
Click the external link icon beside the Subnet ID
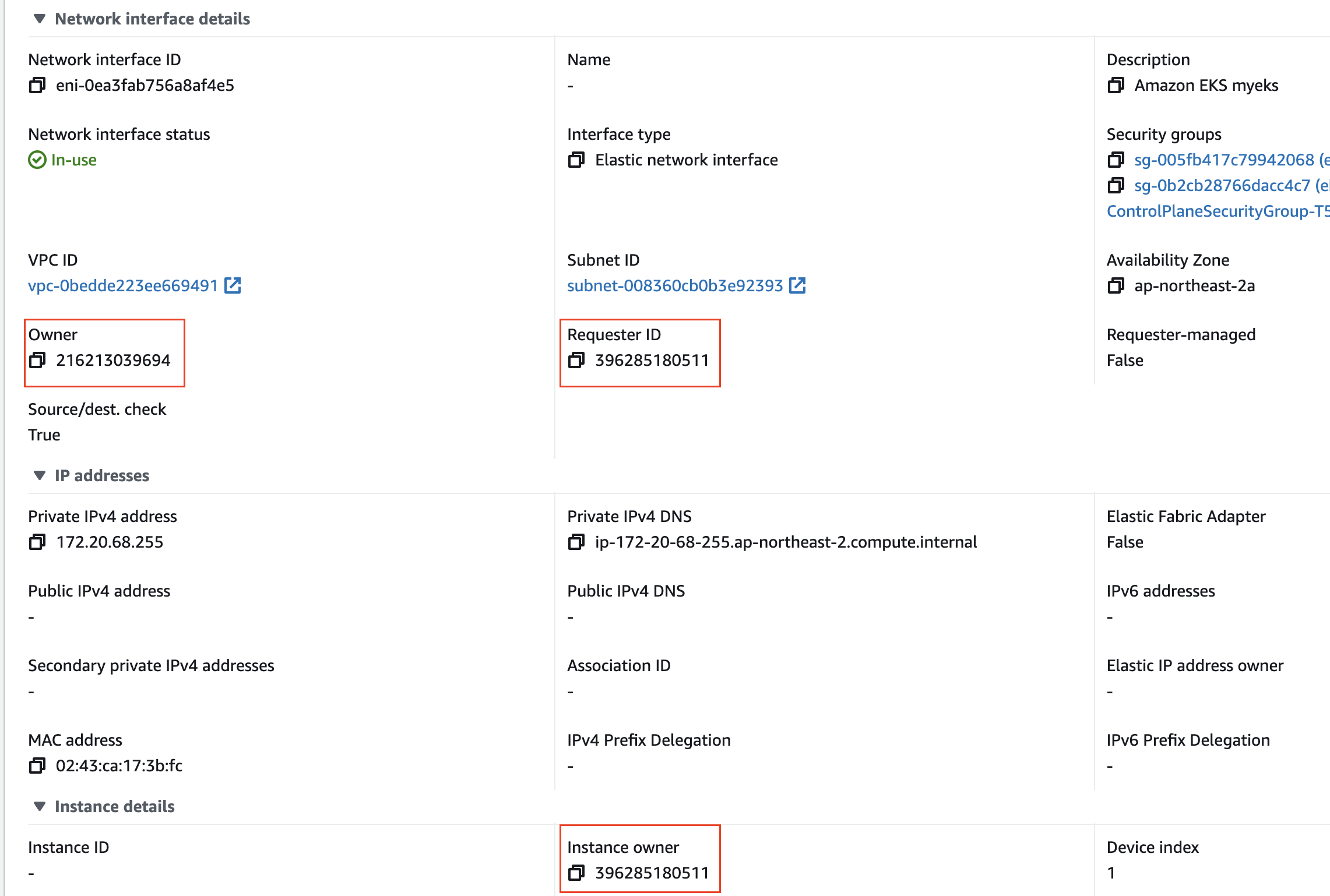[797, 285]
